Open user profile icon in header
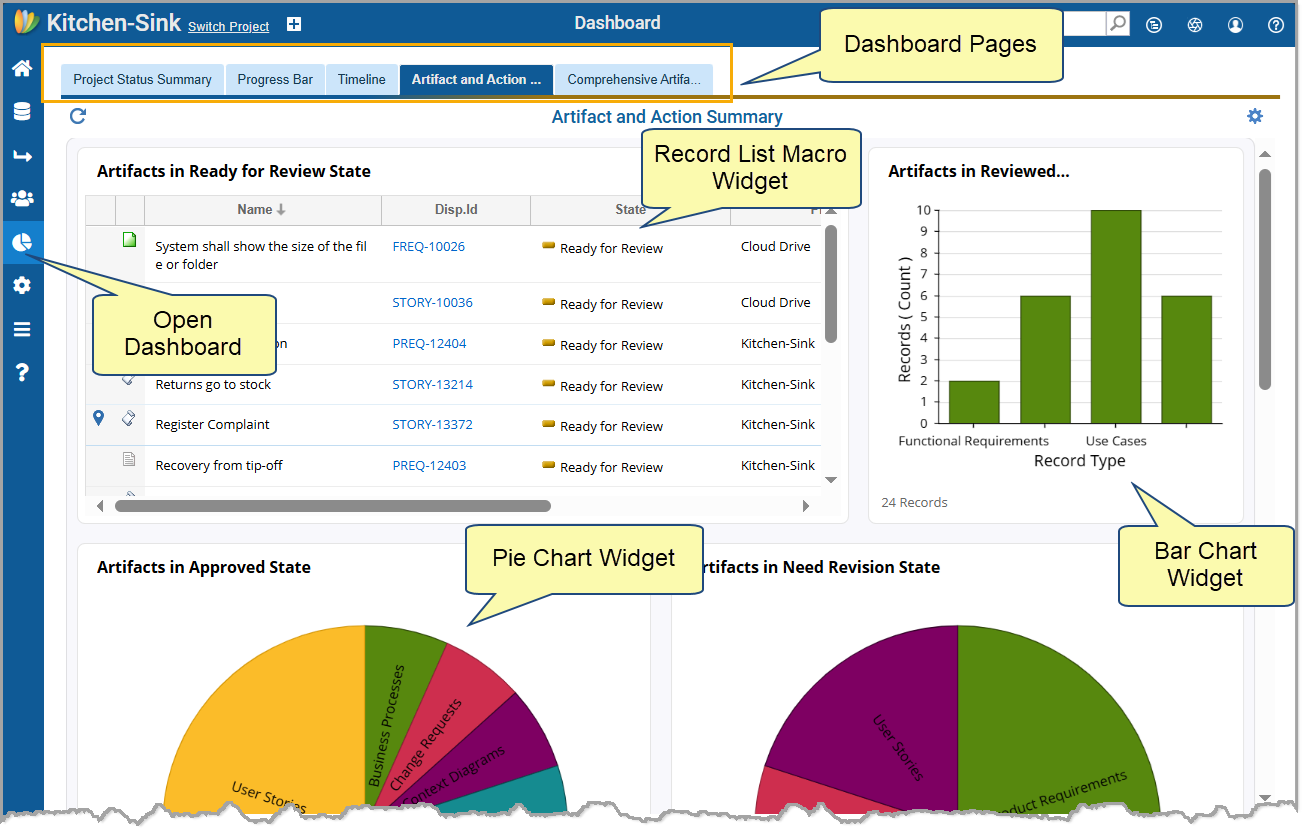Image resolution: width=1304 pixels, height=838 pixels. (x=1235, y=25)
